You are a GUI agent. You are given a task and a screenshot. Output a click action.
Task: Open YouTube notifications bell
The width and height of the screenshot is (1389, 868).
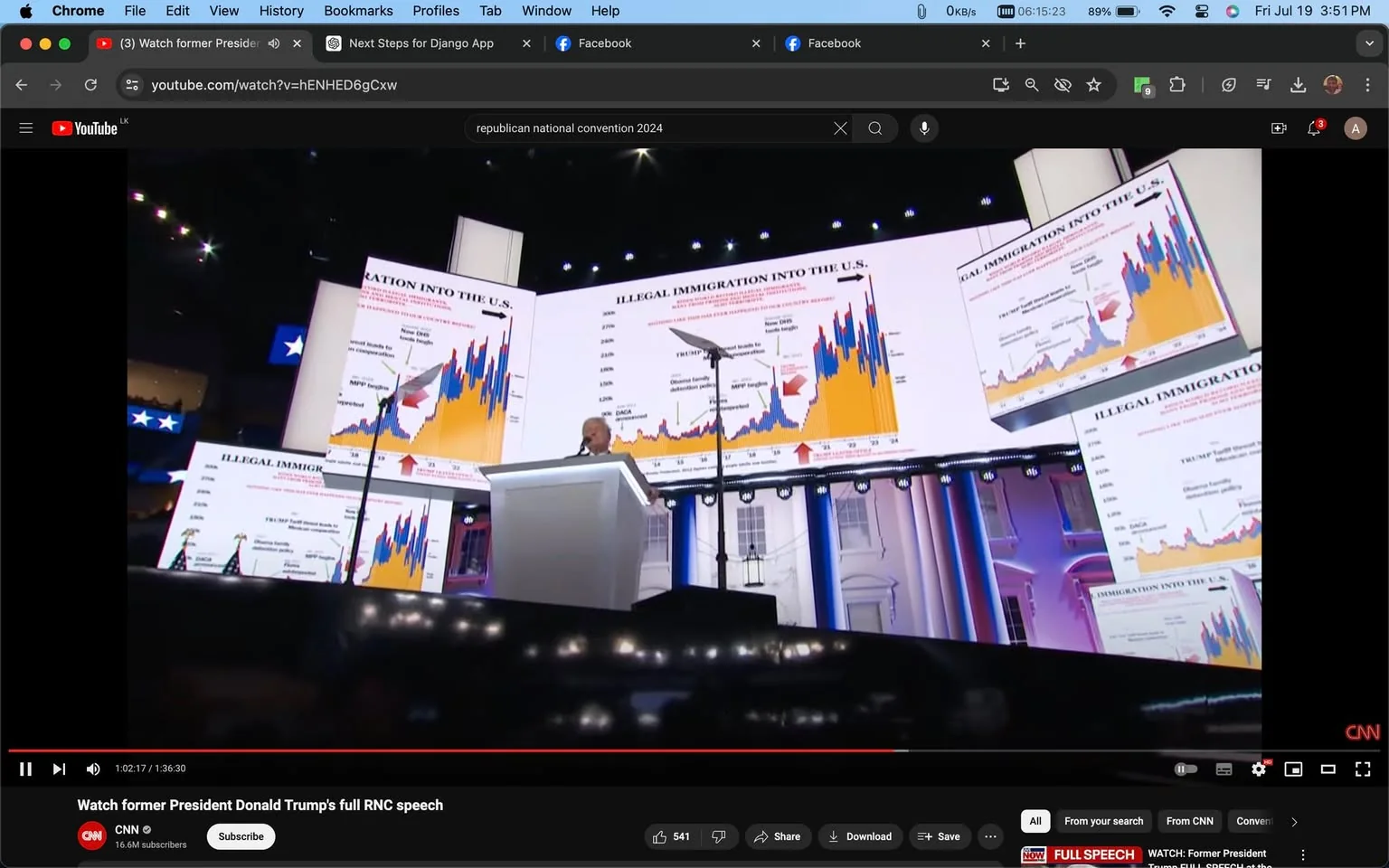[1315, 128]
